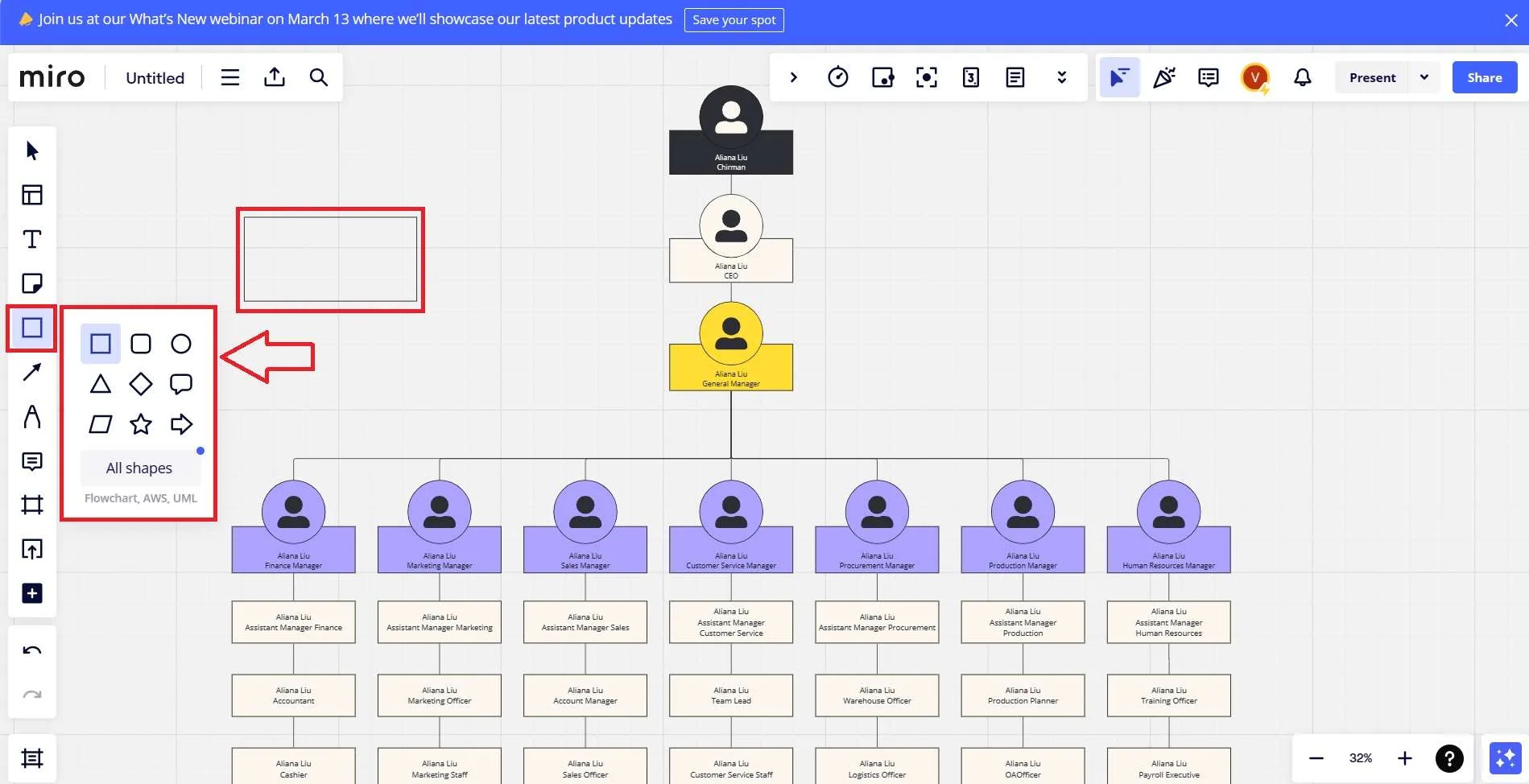Open the main menu next to Untitled
1529x784 pixels.
click(x=229, y=77)
